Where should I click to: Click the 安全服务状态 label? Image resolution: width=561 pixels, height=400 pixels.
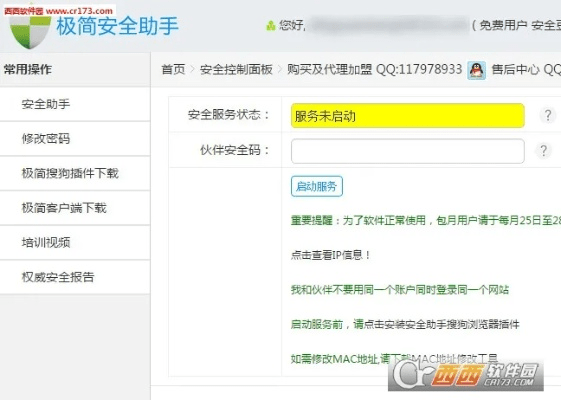pyautogui.click(x=229, y=115)
